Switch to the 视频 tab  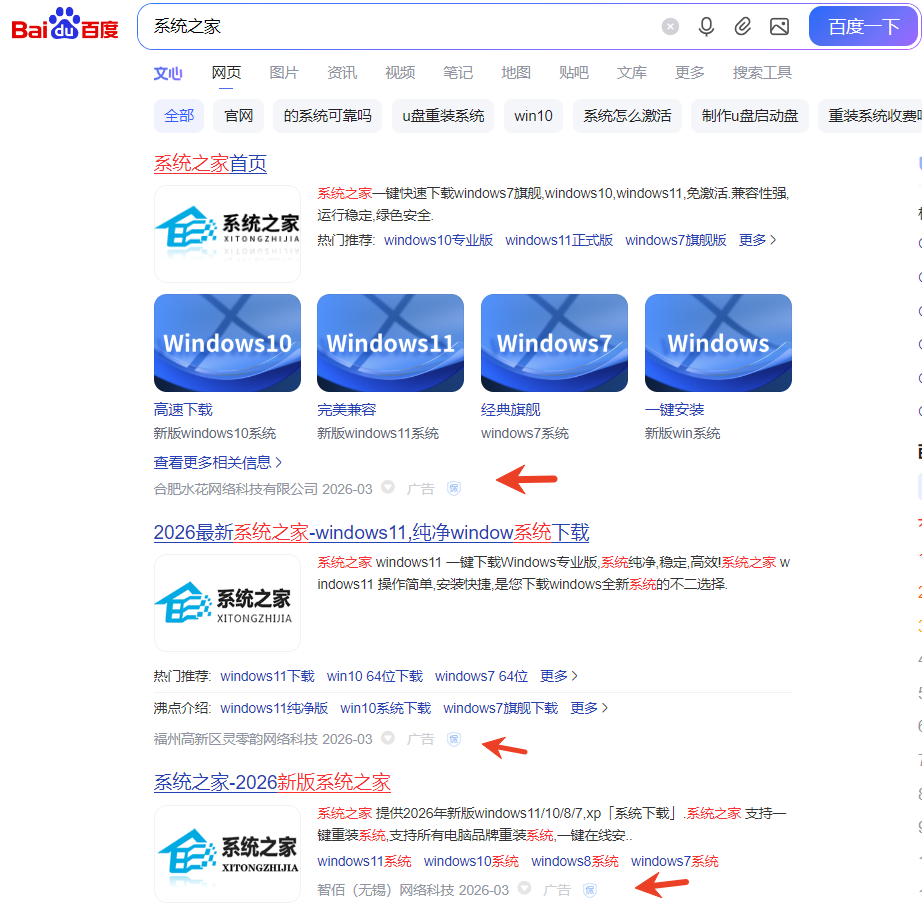(x=400, y=72)
